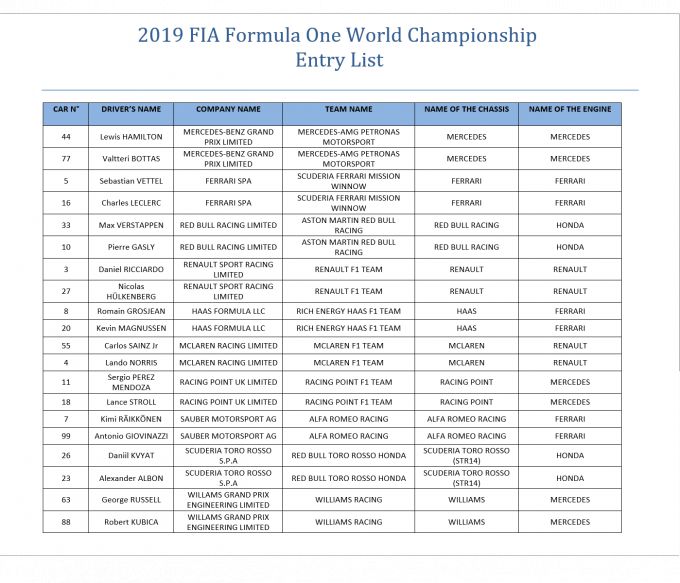Select the Sebastian VETTEL driver cell
Screen dimensions: 680x583
pyautogui.click(x=130, y=181)
